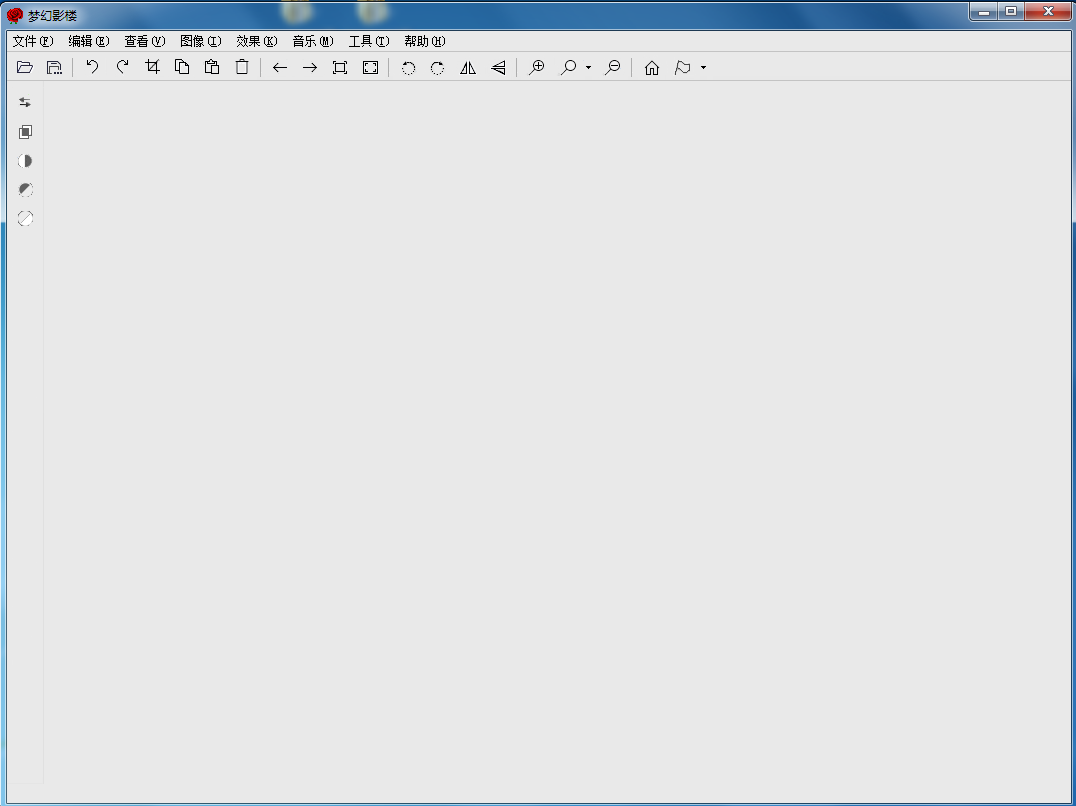The image size is (1076, 806).
Task: Open the 文件(F) menu
Action: [x=32, y=41]
